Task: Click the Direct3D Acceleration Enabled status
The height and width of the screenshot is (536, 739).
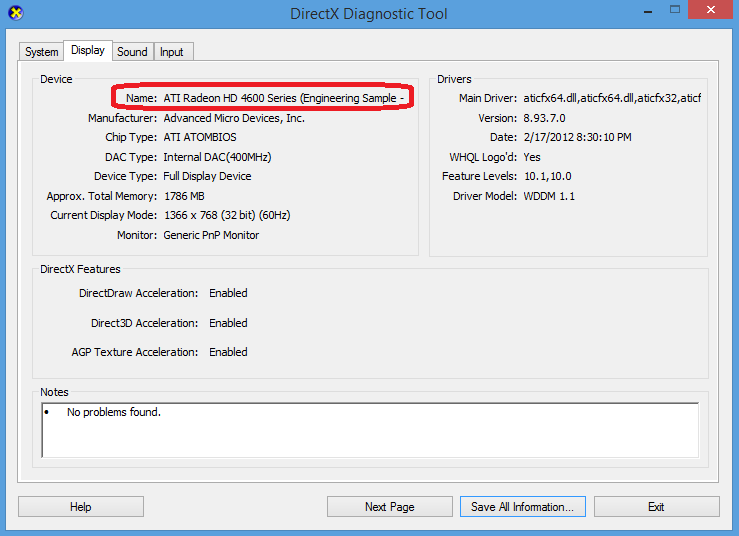Action: point(228,323)
